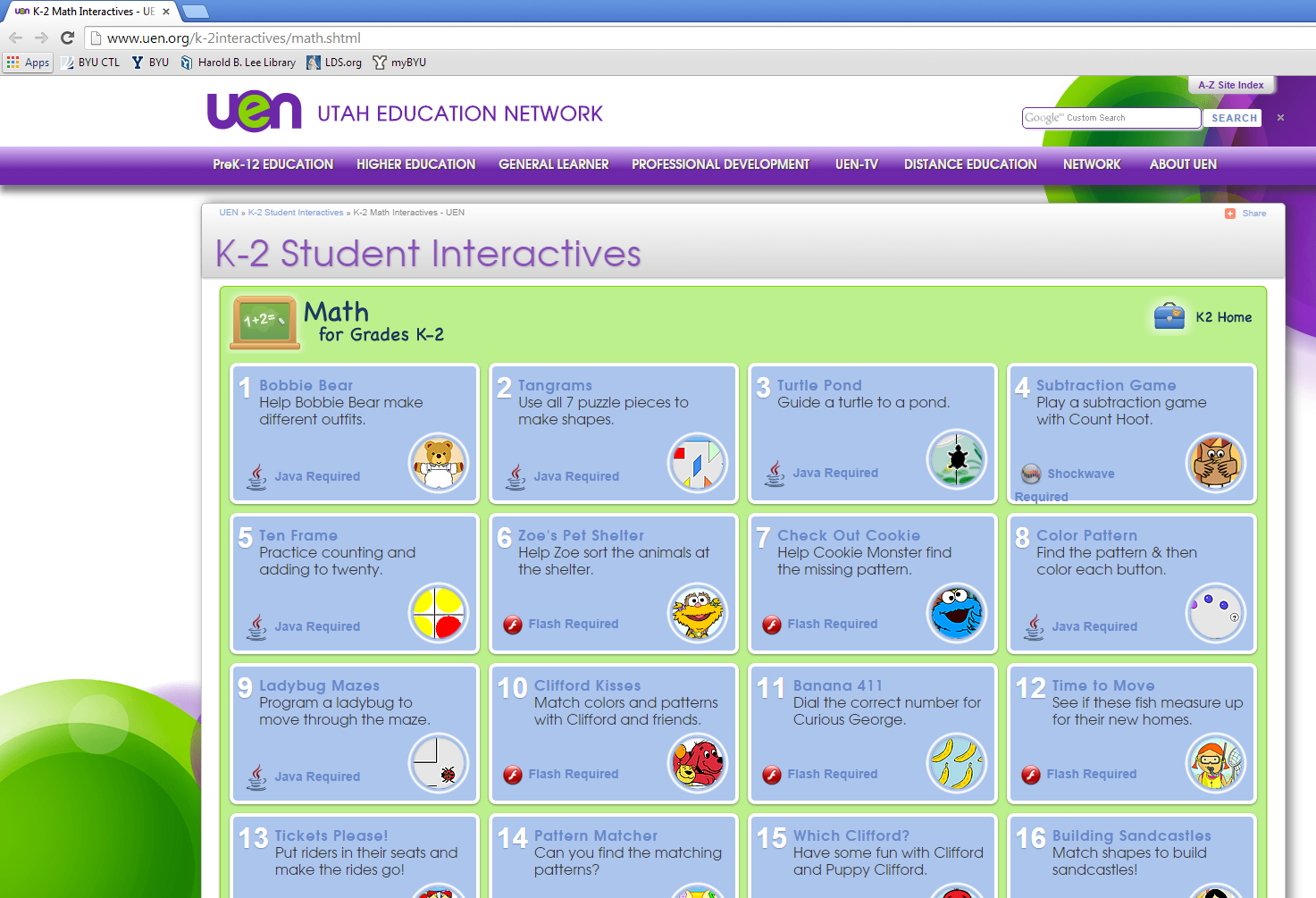This screenshot has height=898, width=1316.
Task: Open the Subtraction Game title link
Action: (x=1106, y=385)
